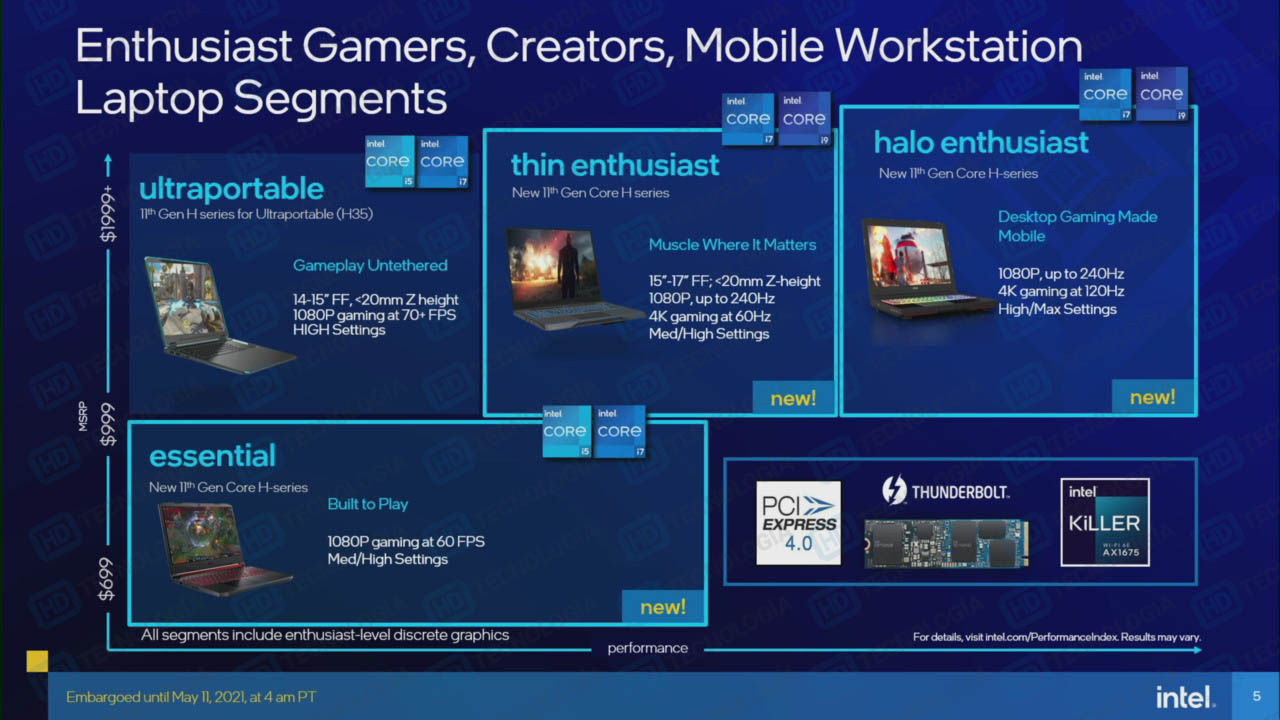Click the Intel logo in the footer
The height and width of the screenshot is (720, 1280).
[x=1186, y=696]
